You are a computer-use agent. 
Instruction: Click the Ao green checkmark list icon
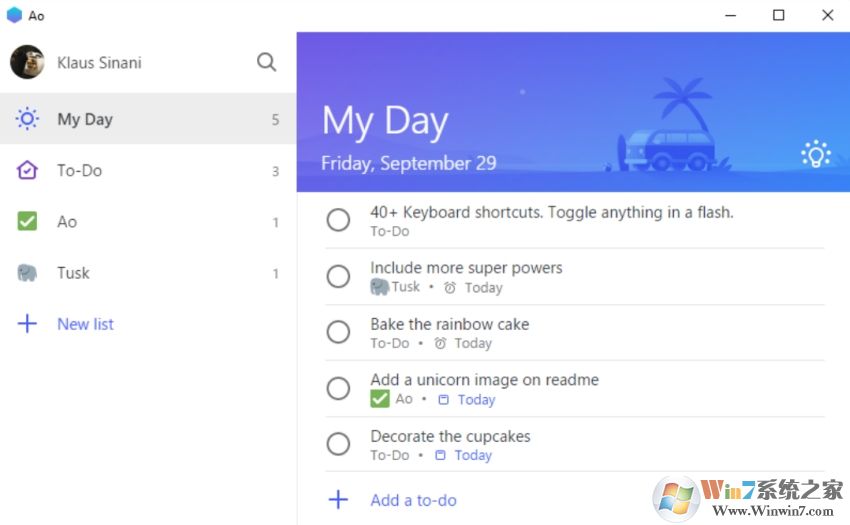pyautogui.click(x=27, y=222)
